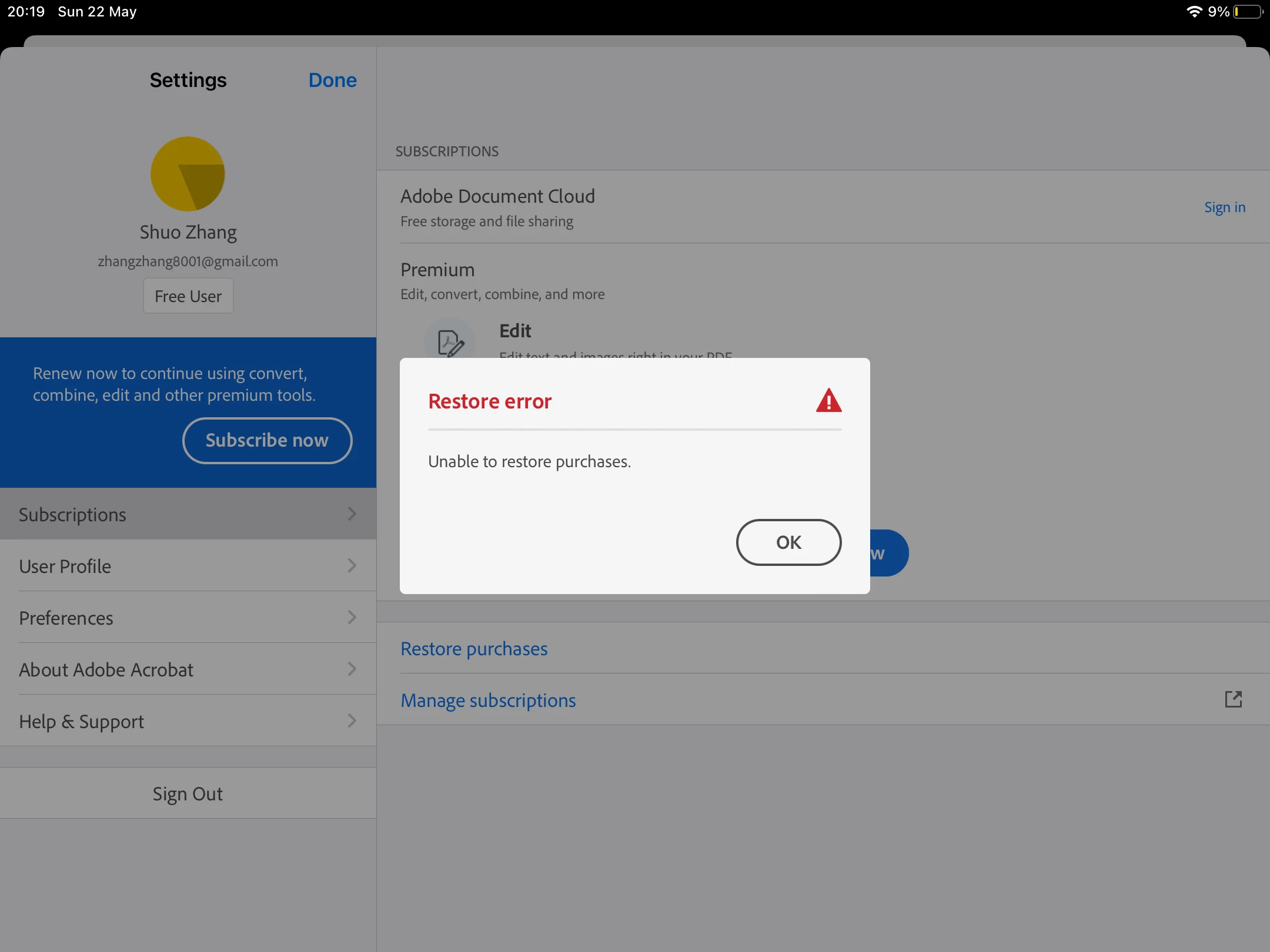Tap the battery indicator icon
Screen dimensions: 1270x952
pyautogui.click(x=1248, y=12)
